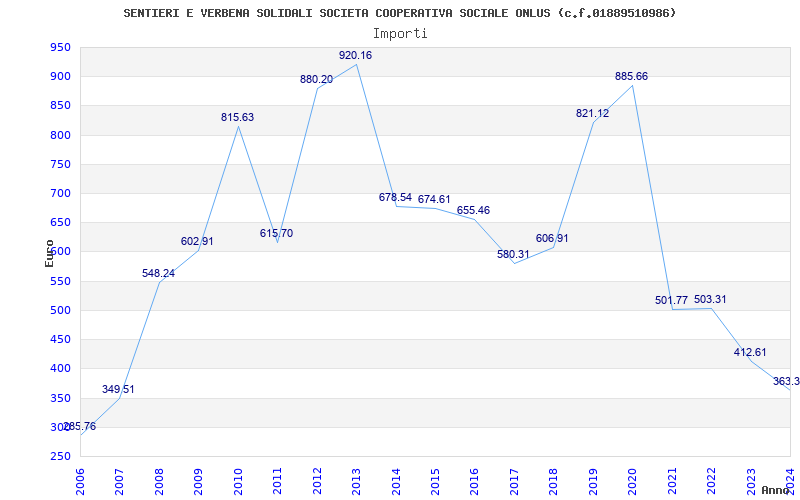The width and height of the screenshot is (800, 500).
Task: Click the 580.31 data label
Action: click(513, 254)
